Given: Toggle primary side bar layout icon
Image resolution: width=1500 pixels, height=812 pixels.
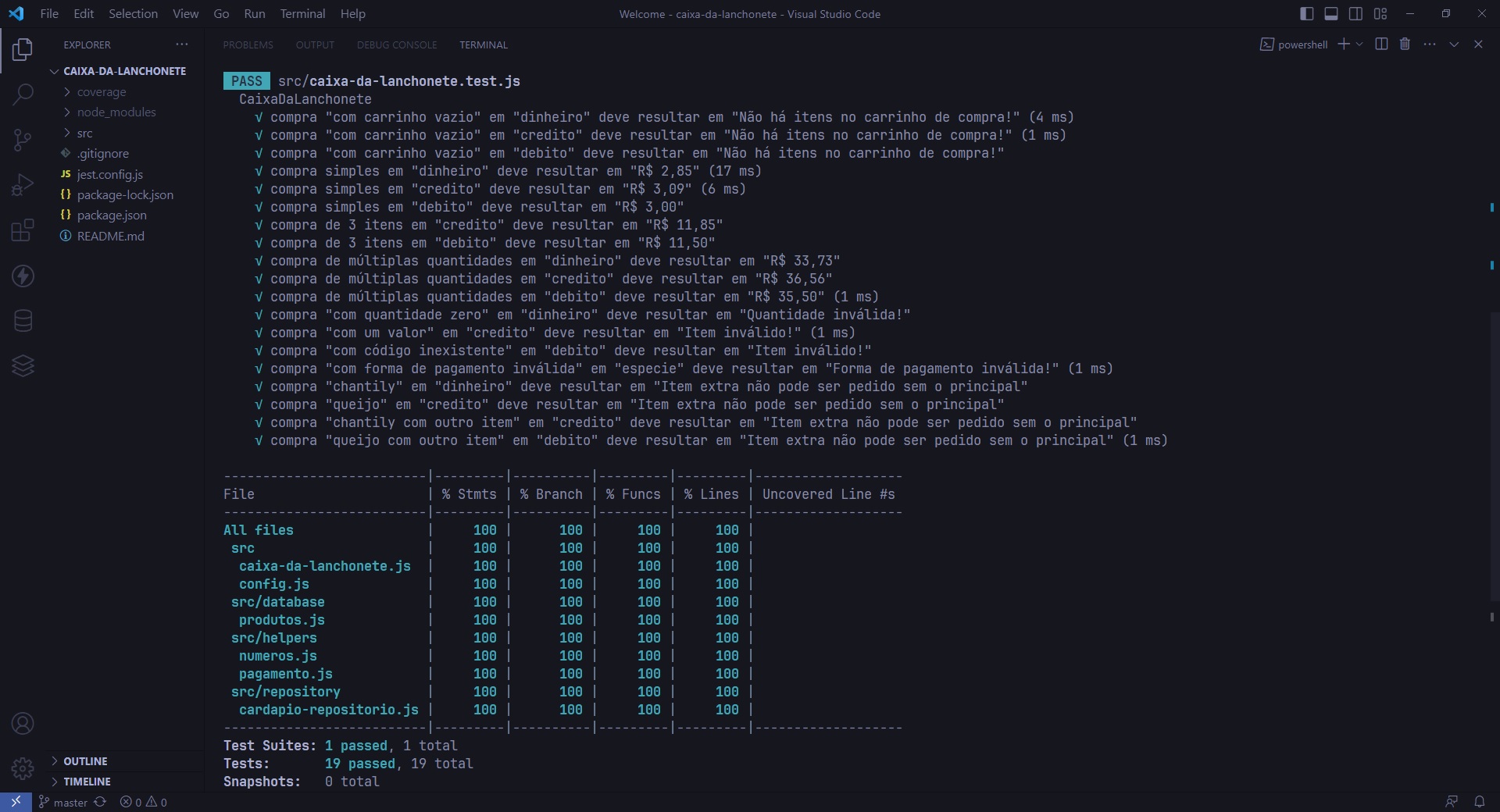Looking at the screenshot, I should point(1307,14).
